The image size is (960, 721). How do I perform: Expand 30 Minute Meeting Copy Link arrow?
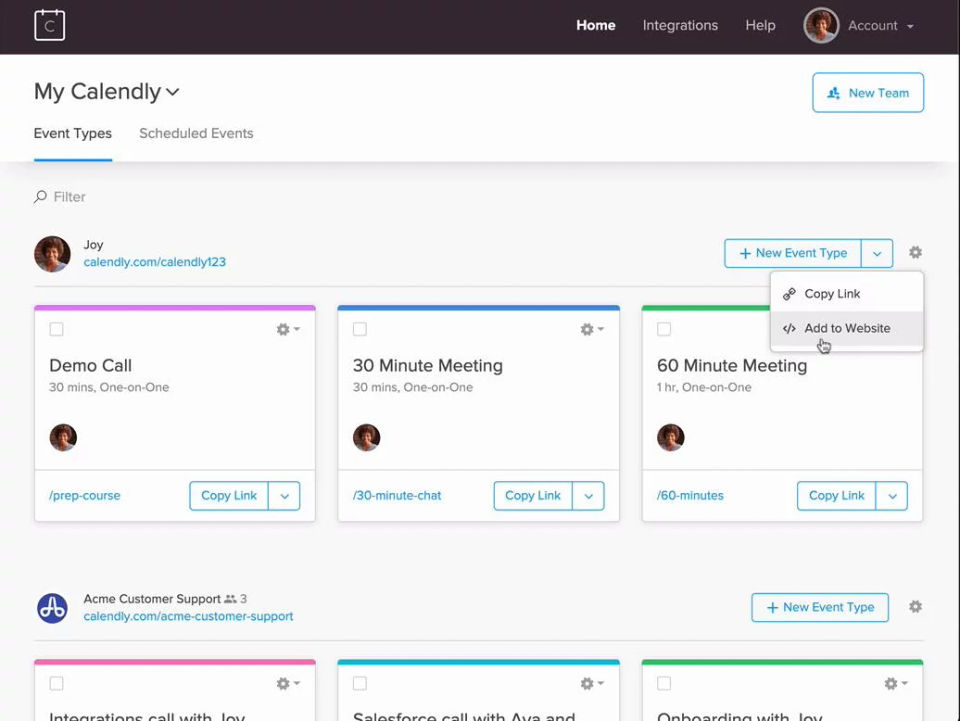click(x=588, y=496)
